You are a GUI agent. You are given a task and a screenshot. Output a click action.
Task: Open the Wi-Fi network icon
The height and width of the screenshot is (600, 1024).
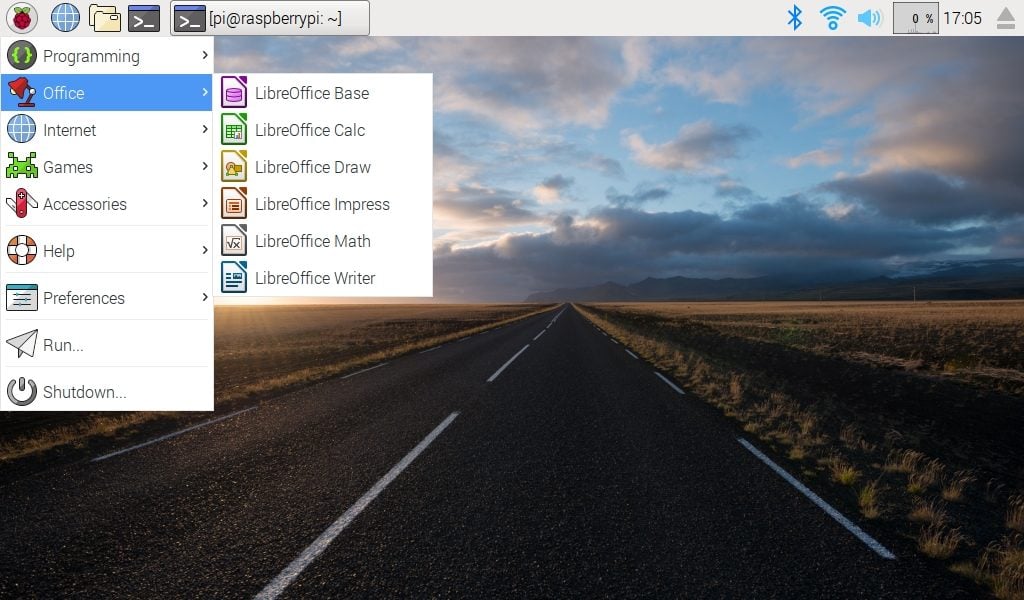[x=832, y=18]
